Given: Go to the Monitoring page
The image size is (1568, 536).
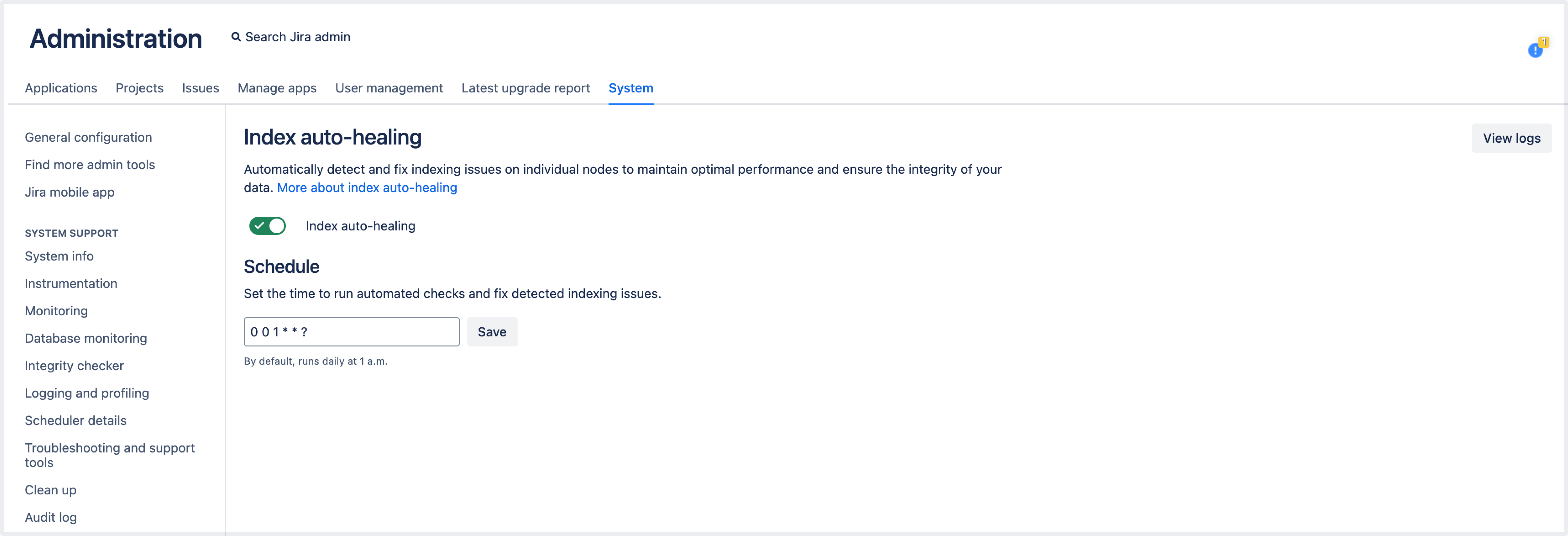Looking at the screenshot, I should point(56,311).
